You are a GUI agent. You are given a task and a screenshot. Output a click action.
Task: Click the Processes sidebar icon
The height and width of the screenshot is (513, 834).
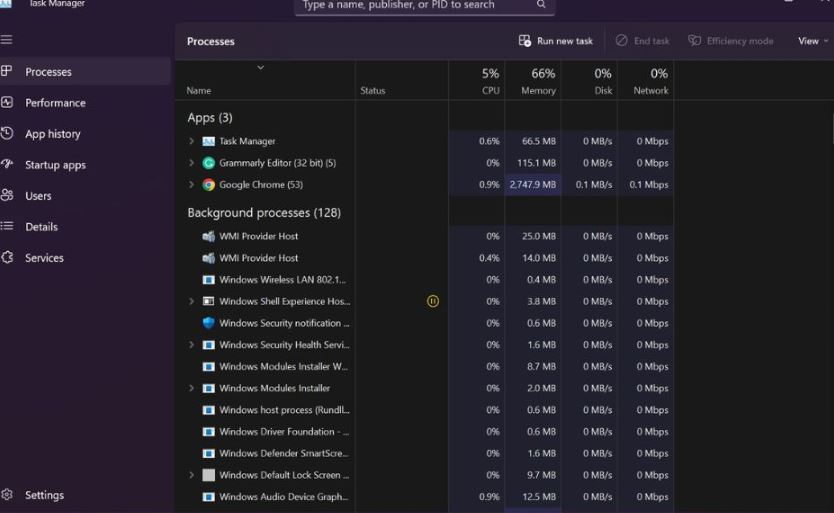point(6,71)
